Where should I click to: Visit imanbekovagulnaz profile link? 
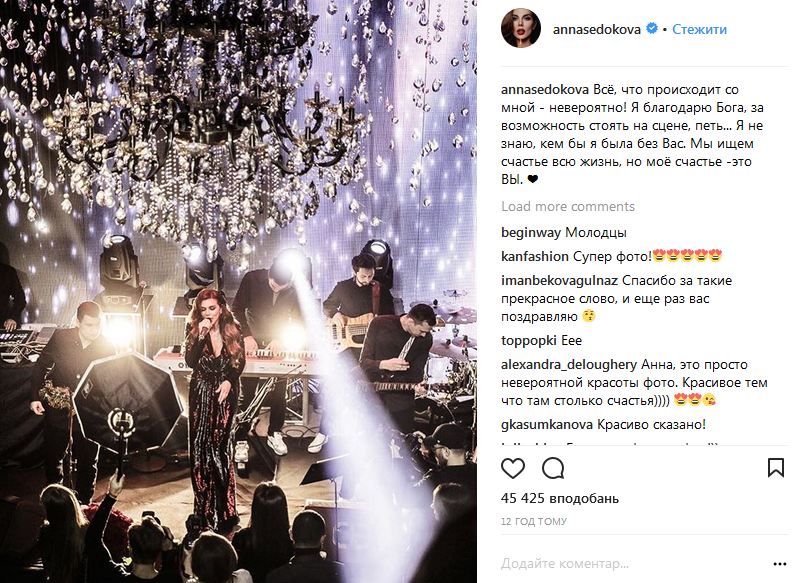pos(559,281)
